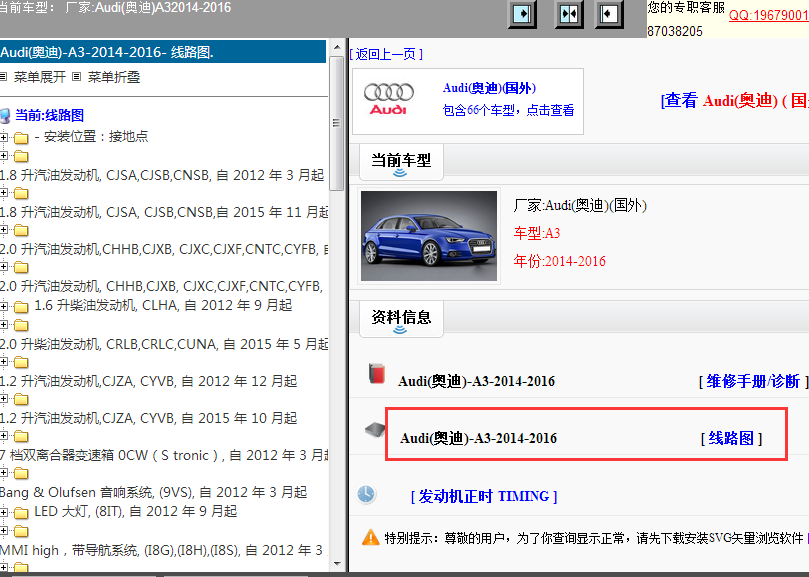Click the blue Audi A3 car thumbnail

(x=429, y=236)
